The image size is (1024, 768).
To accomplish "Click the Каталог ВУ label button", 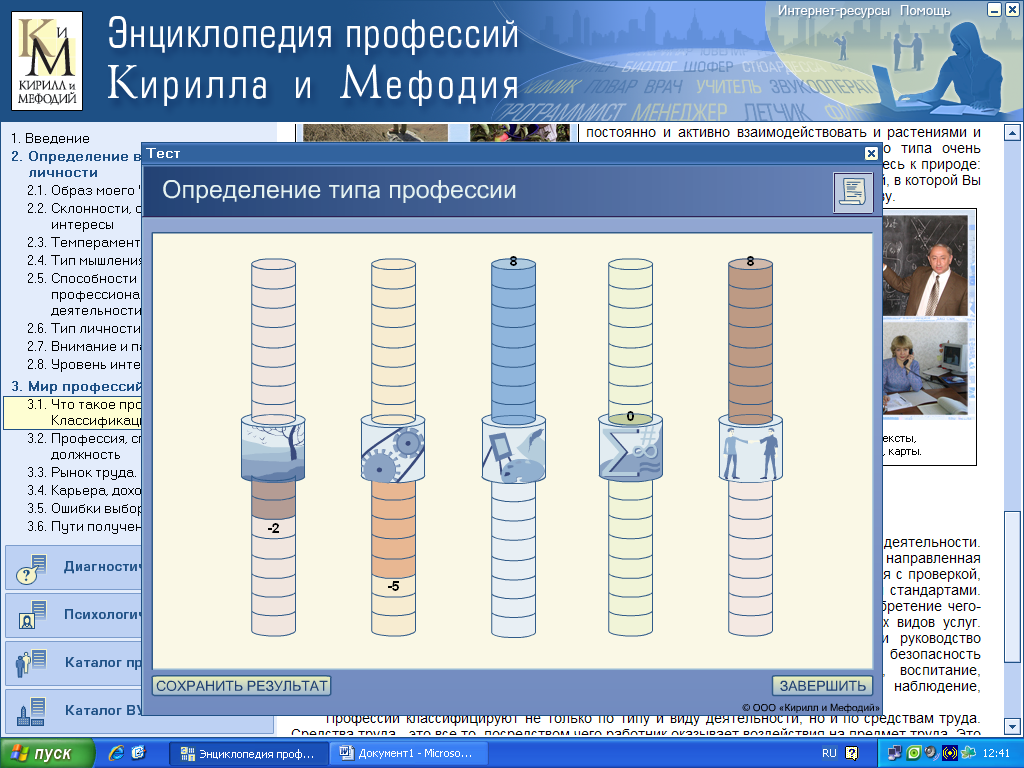I will coord(103,710).
